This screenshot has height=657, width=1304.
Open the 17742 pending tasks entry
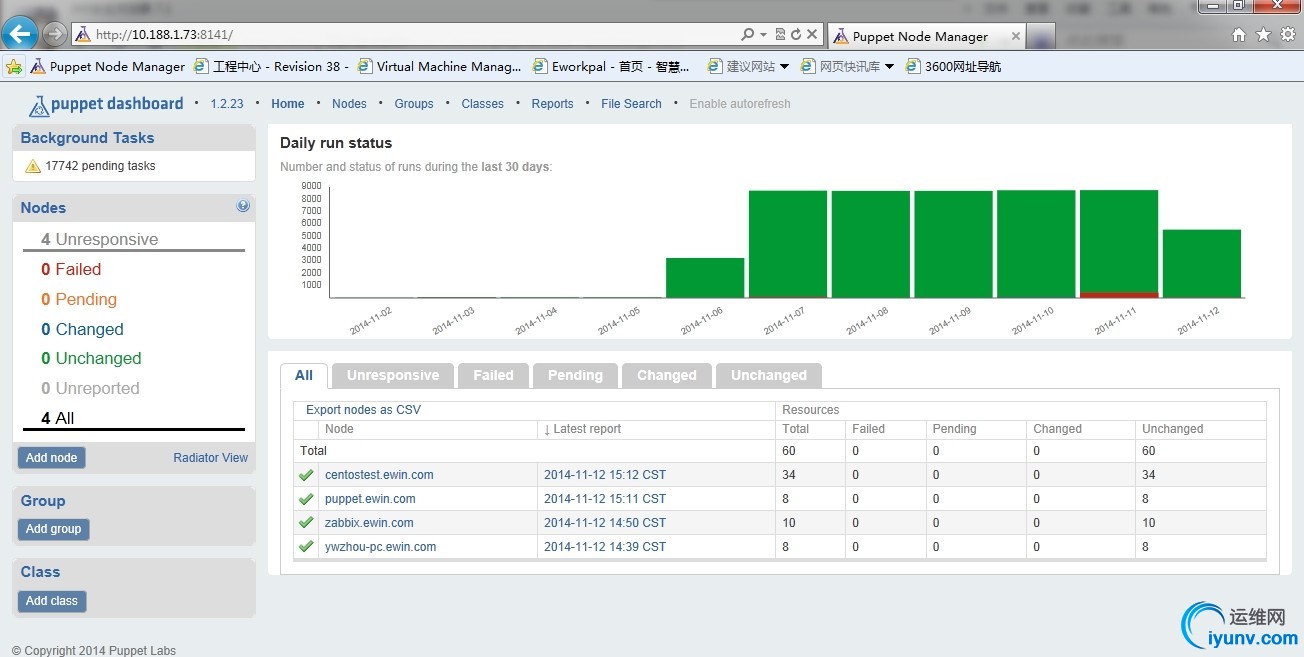(x=100, y=166)
